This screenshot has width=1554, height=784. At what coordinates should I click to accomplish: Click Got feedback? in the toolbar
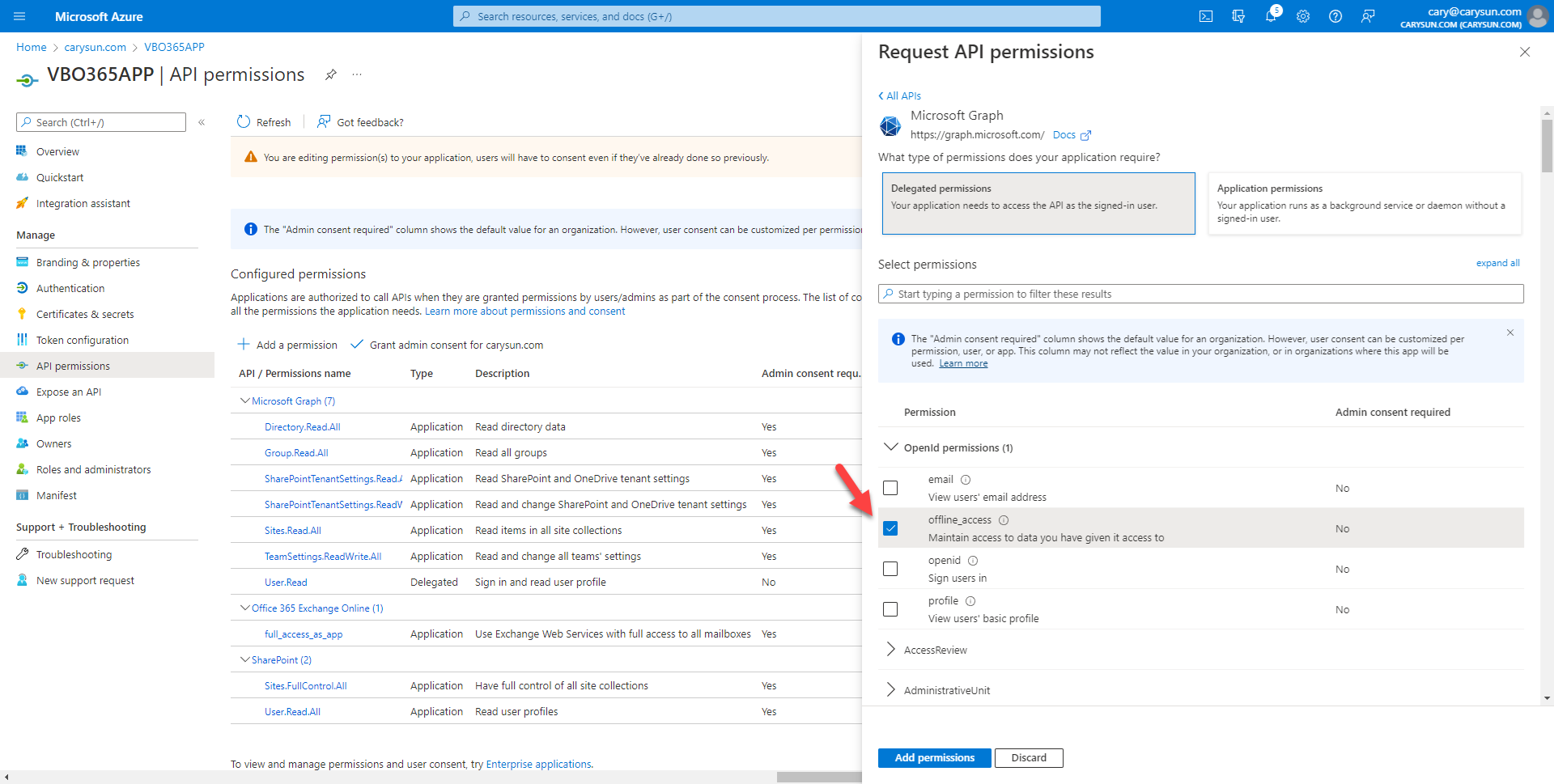[x=361, y=122]
